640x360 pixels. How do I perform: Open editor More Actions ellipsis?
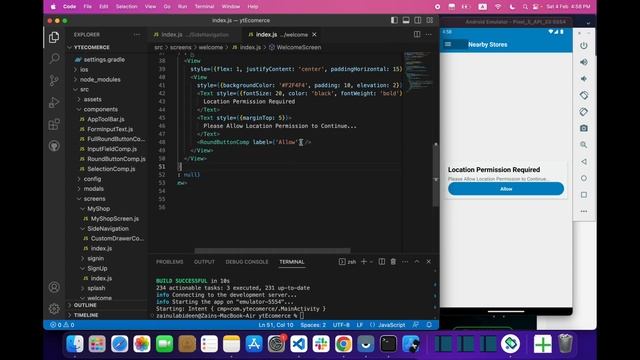(428, 35)
